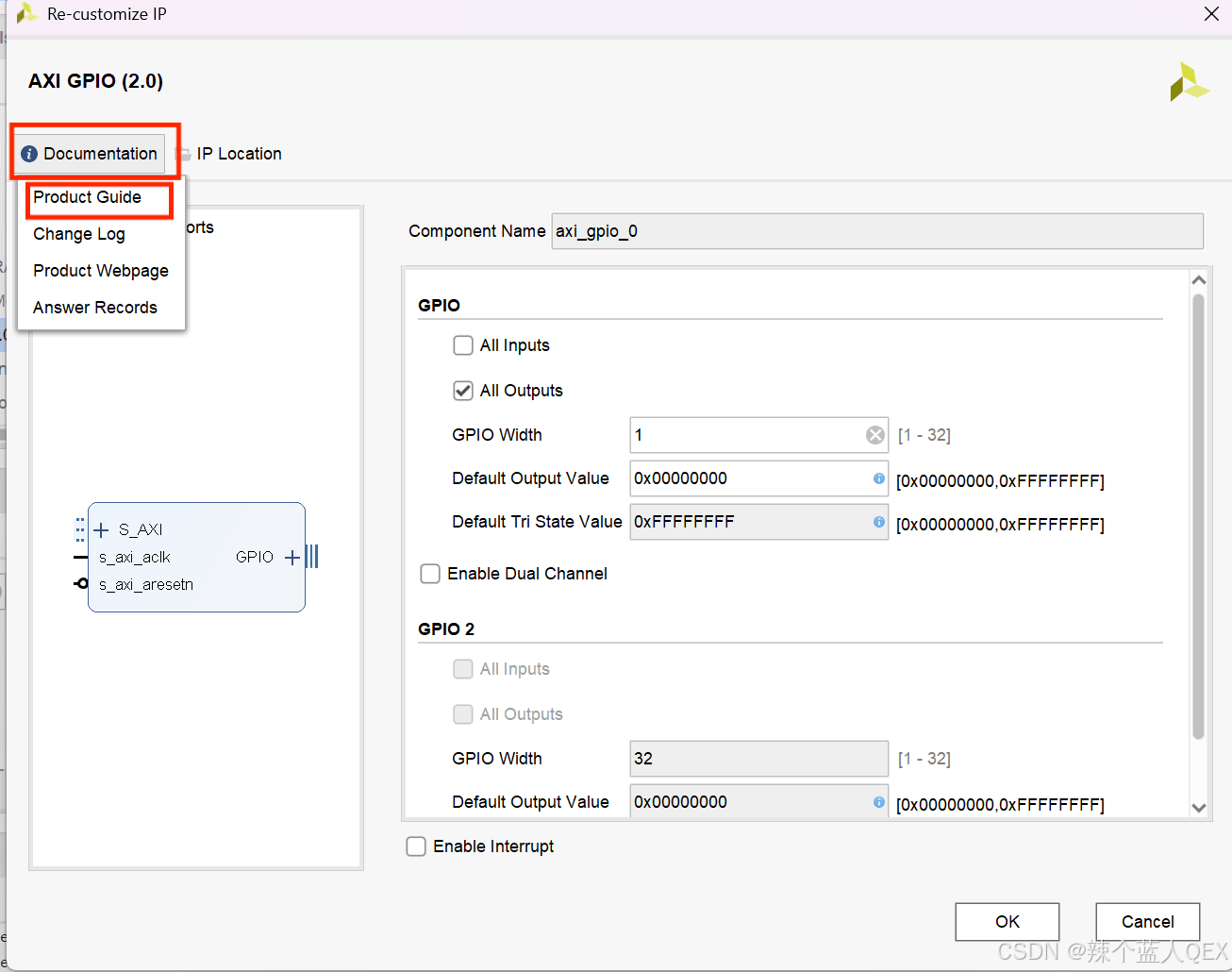Click the Xilinx logo in the top-right corner
The width and height of the screenshot is (1232, 972).
pos(1190,82)
